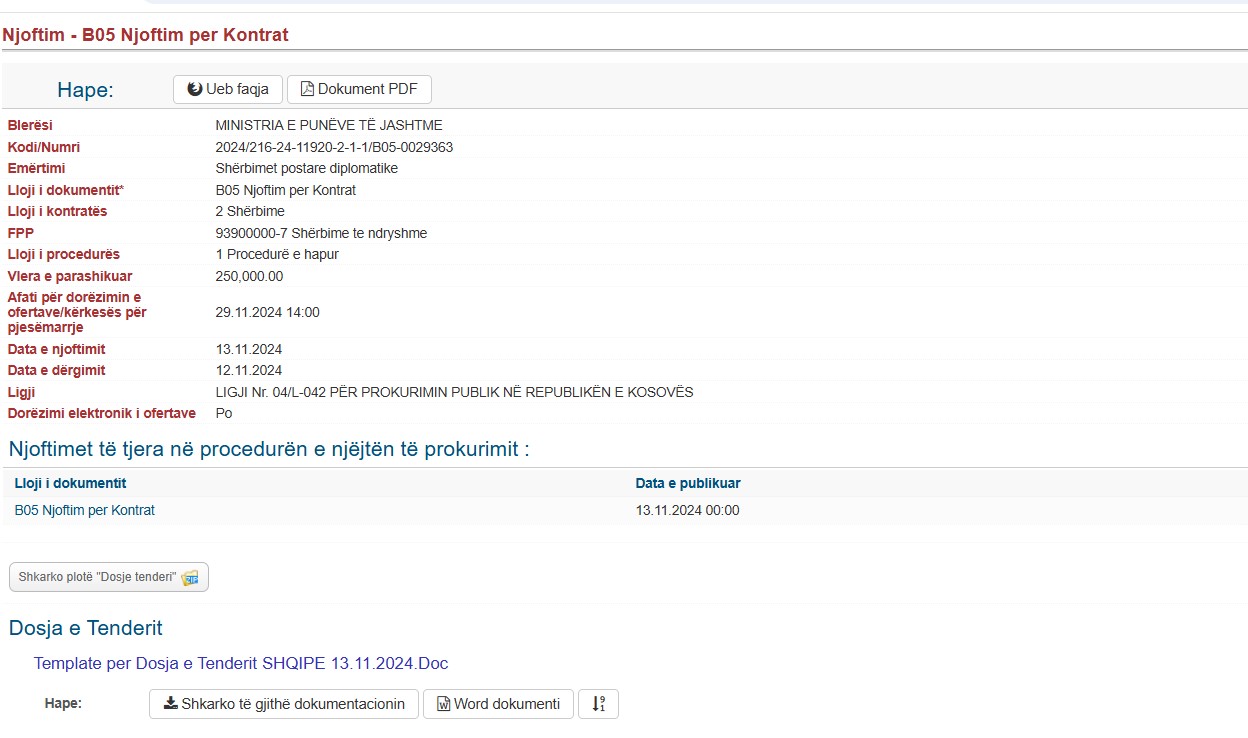
Task: Select the buyer name MINISTRIA E PUNËVE TË JASHTME
Action: [x=329, y=125]
